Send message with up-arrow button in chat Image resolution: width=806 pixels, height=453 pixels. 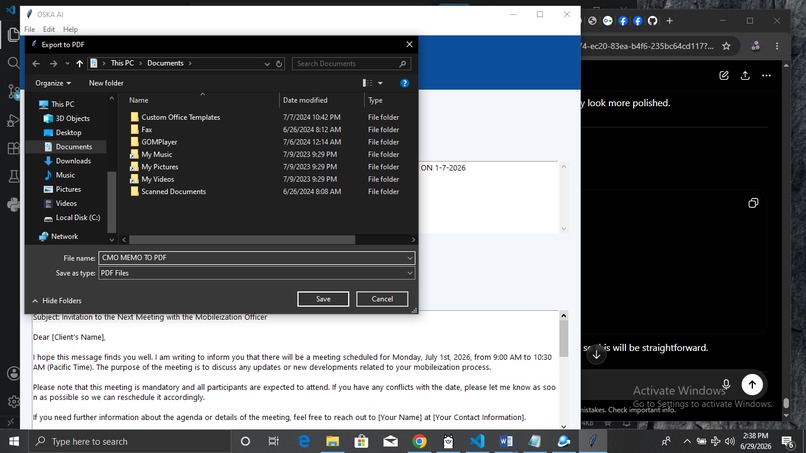752,384
